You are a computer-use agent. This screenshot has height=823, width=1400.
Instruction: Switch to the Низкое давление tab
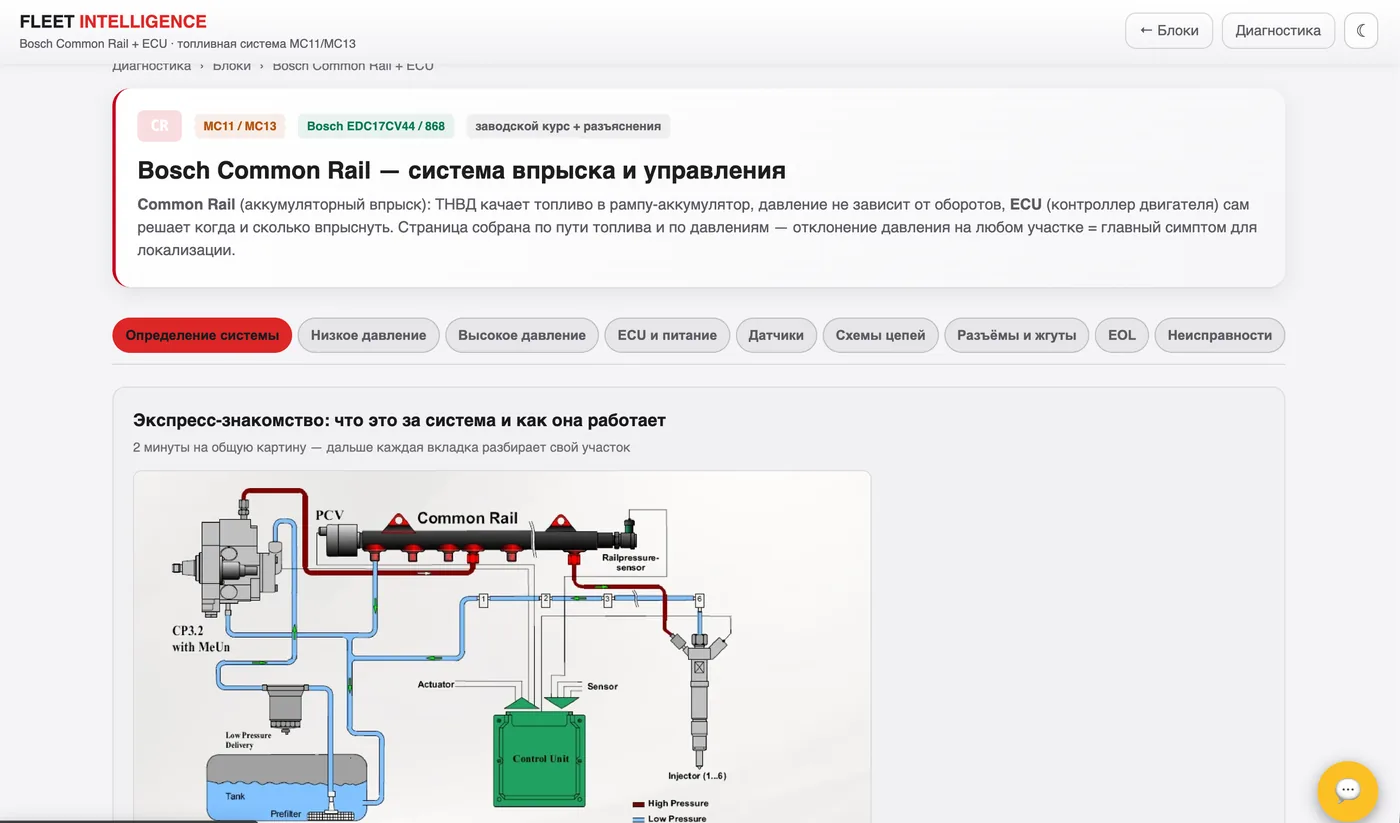click(x=368, y=335)
